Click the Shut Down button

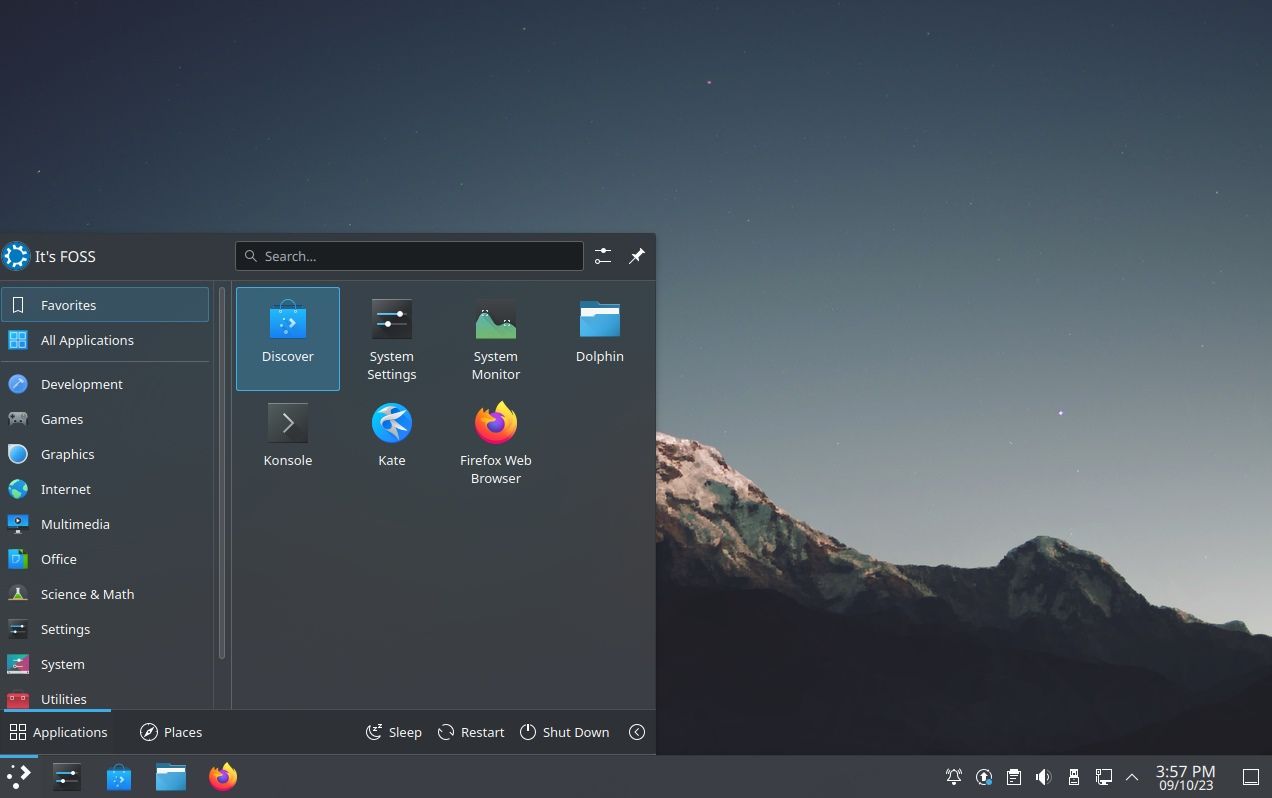(564, 732)
